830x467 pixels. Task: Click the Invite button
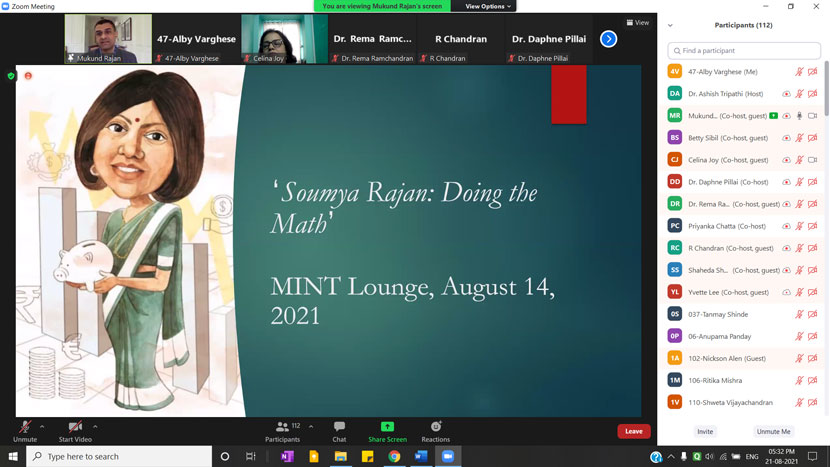pos(705,432)
